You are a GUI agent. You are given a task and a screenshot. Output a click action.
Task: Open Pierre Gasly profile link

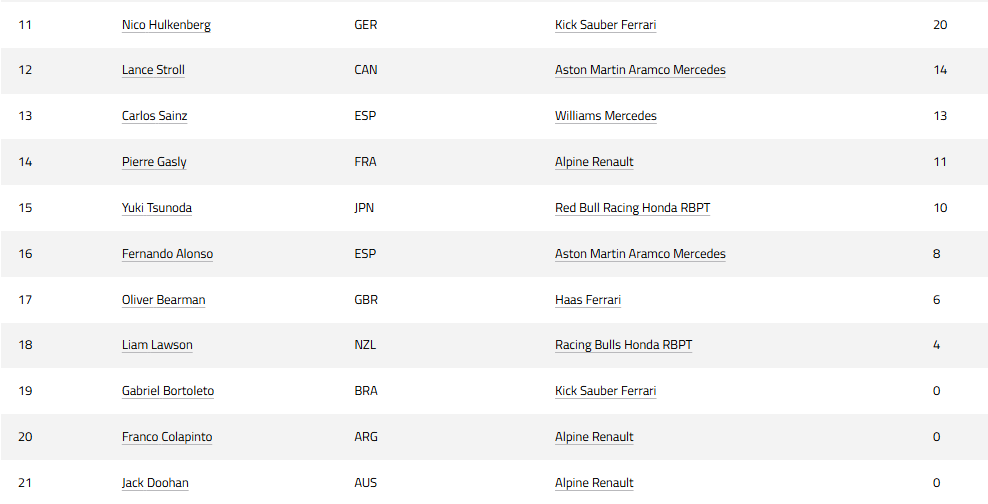(154, 162)
